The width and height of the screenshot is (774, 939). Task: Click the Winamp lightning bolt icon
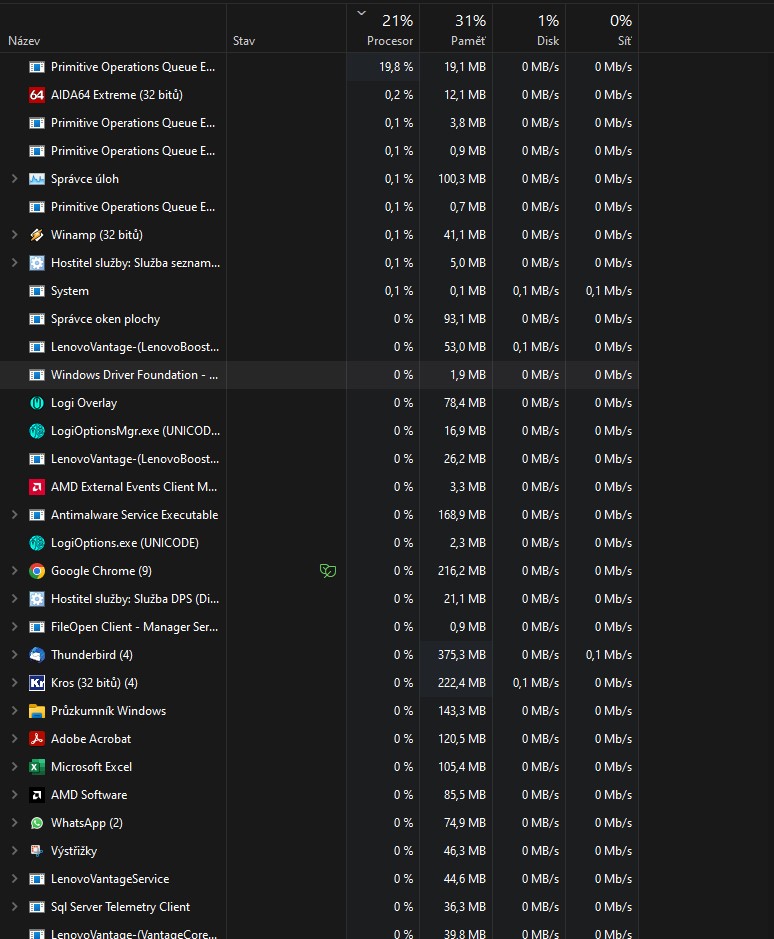click(x=37, y=235)
